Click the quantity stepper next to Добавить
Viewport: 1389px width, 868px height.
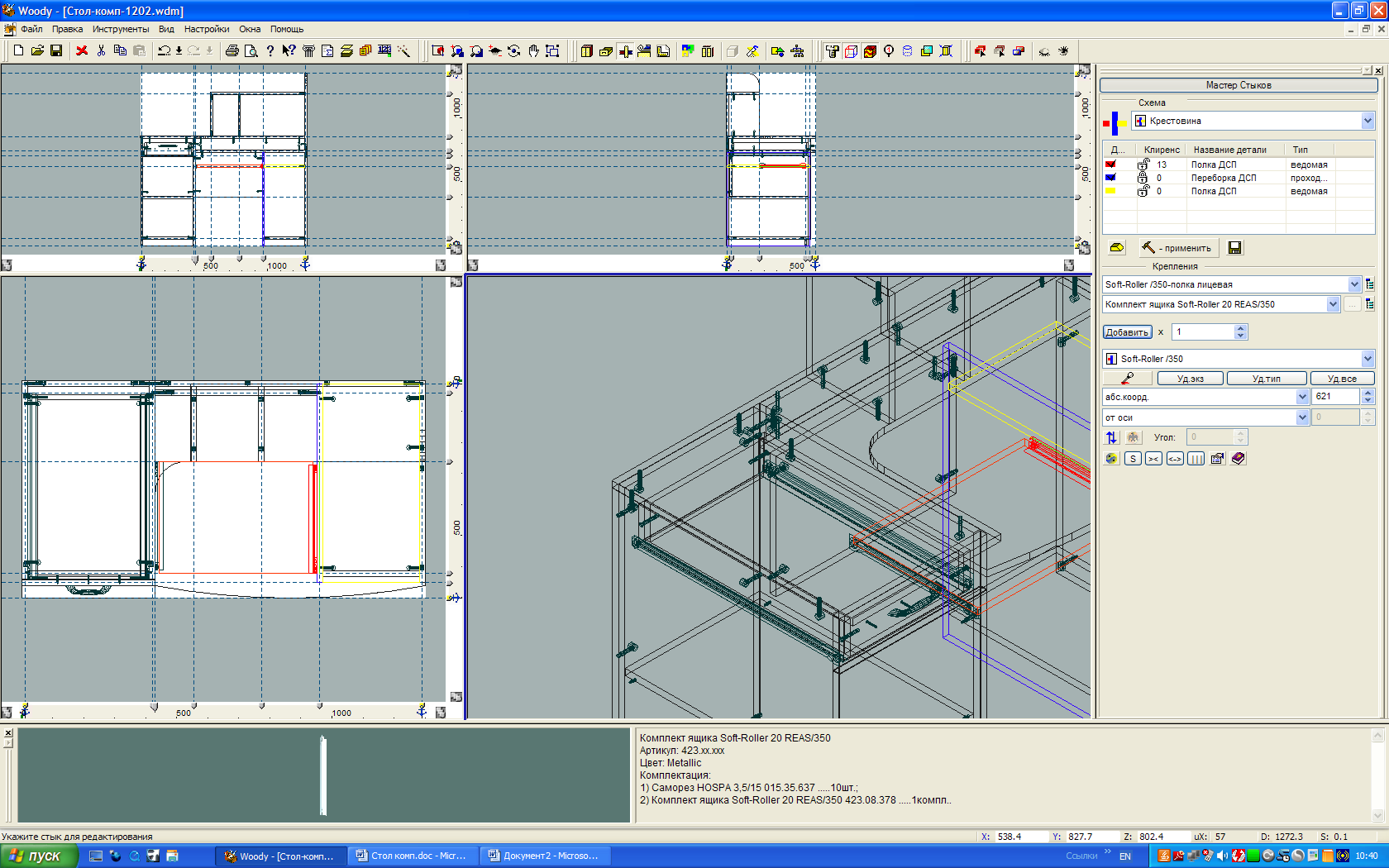[1240, 332]
